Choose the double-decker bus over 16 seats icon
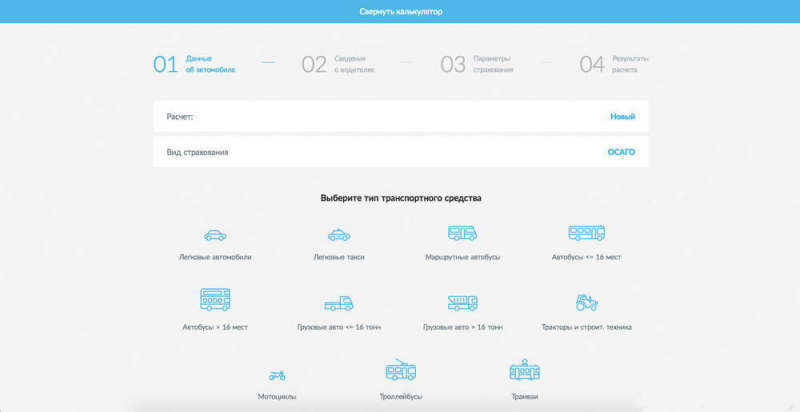 [x=215, y=299]
